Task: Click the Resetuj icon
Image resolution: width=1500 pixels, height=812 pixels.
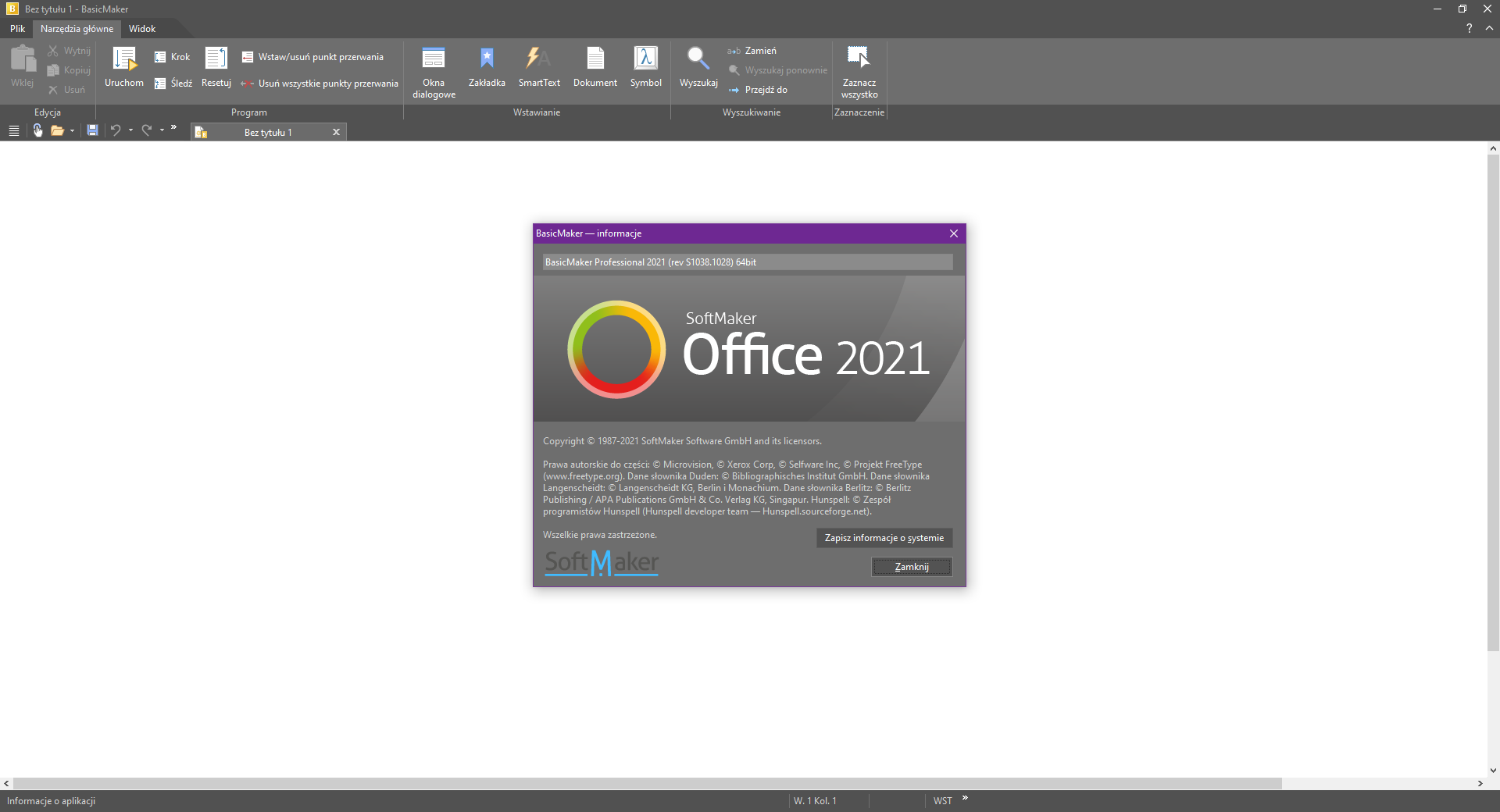Action: point(216,58)
